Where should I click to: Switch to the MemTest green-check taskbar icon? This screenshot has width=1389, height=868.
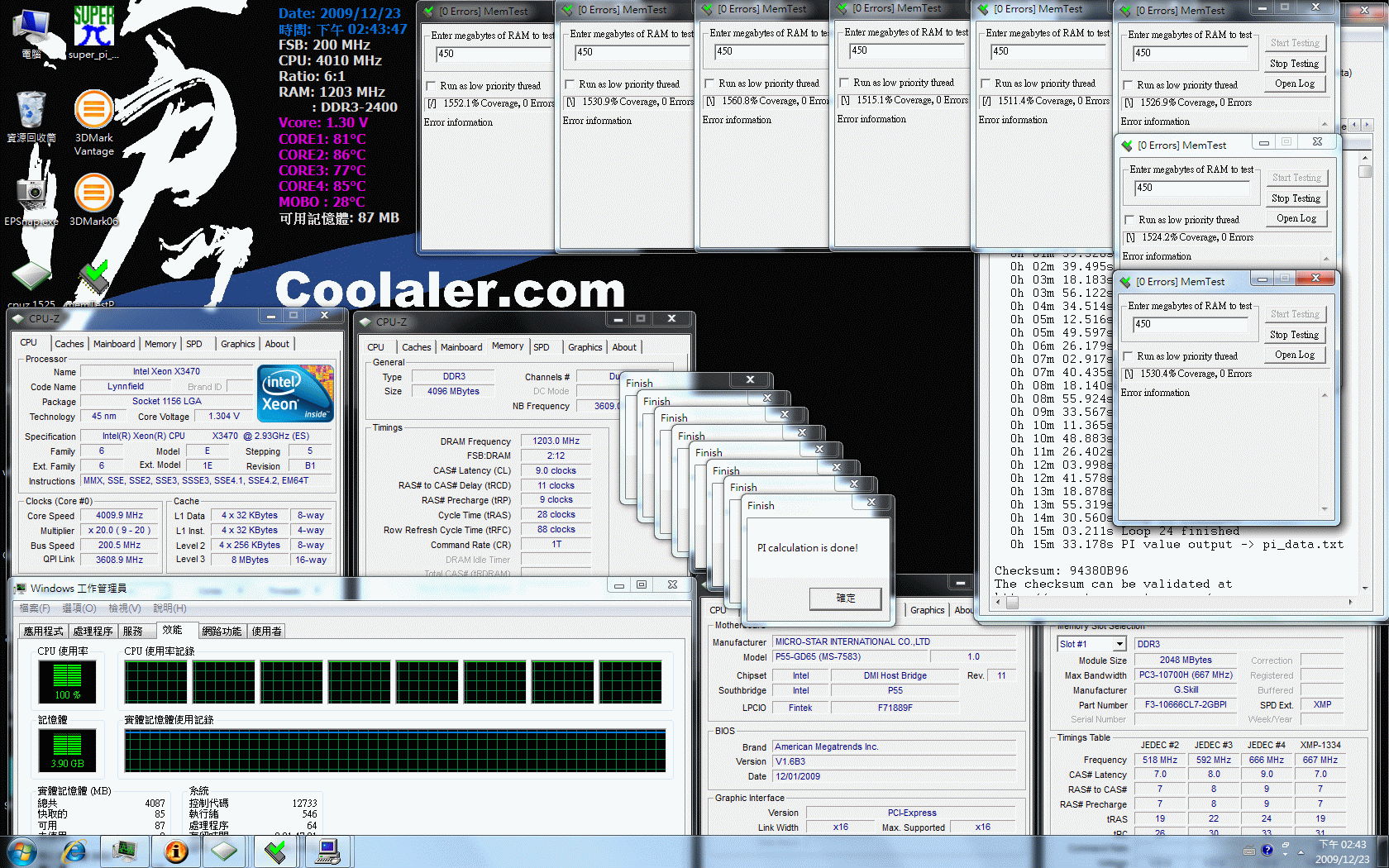click(276, 851)
